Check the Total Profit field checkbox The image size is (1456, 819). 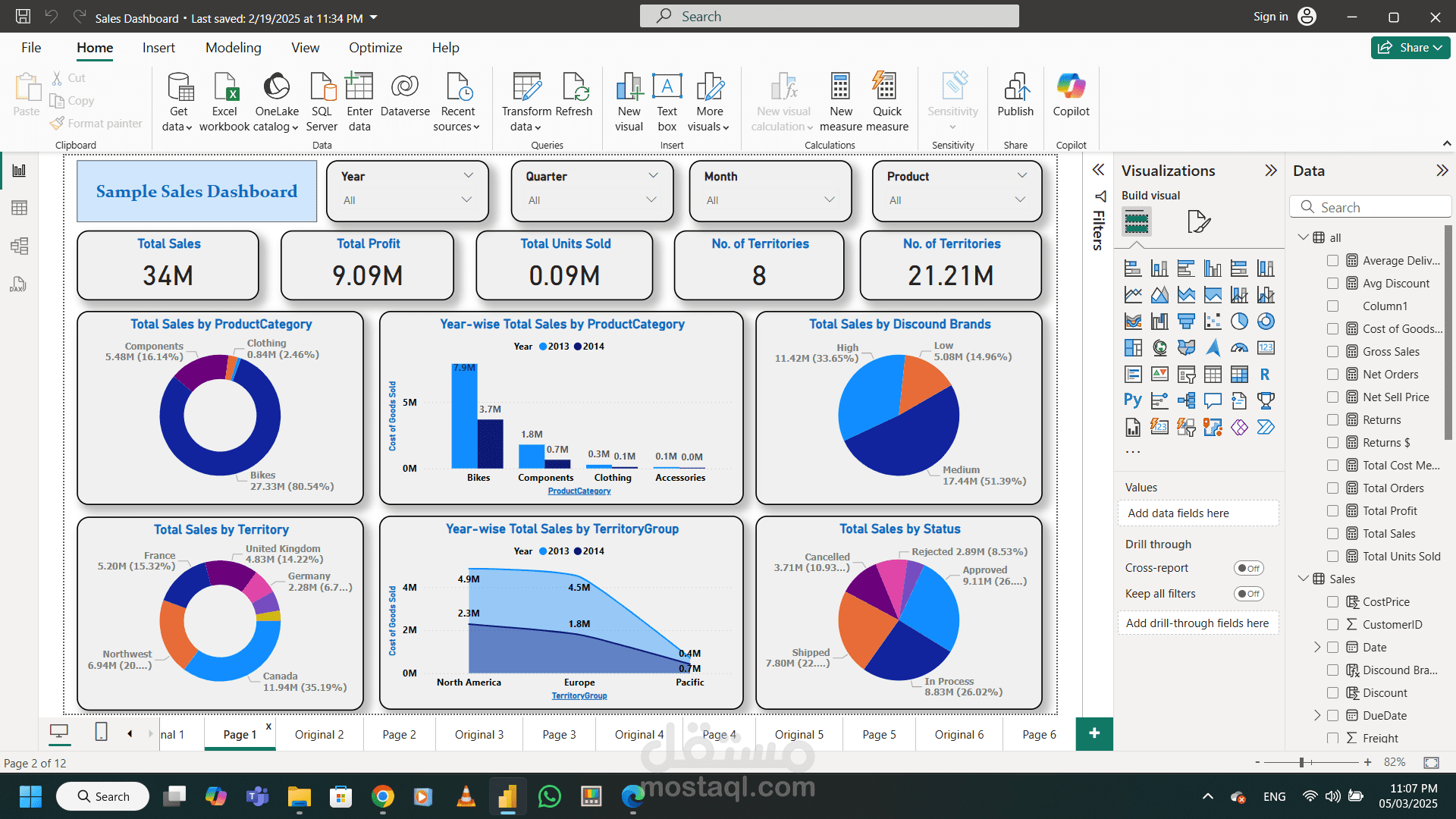click(x=1332, y=511)
